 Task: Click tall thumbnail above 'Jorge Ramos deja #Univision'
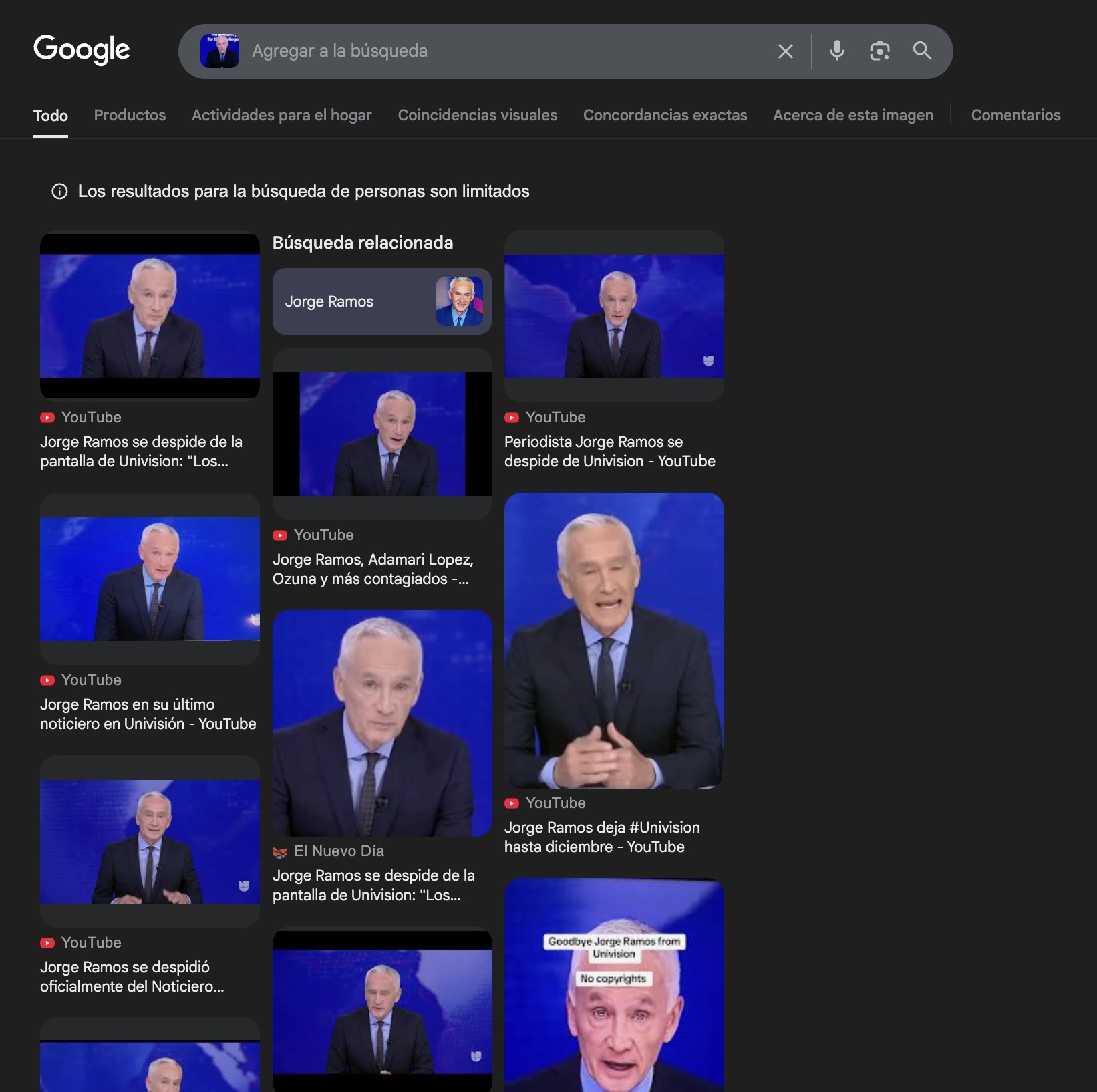[614, 640]
